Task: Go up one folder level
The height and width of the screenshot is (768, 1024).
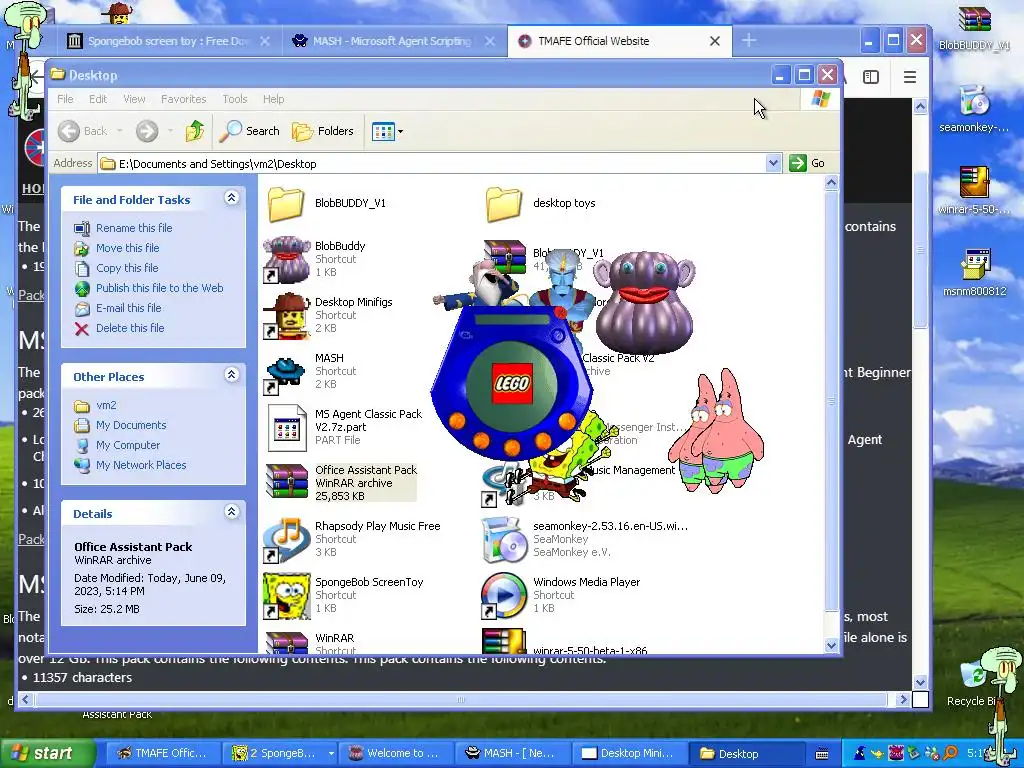Action: [x=195, y=131]
